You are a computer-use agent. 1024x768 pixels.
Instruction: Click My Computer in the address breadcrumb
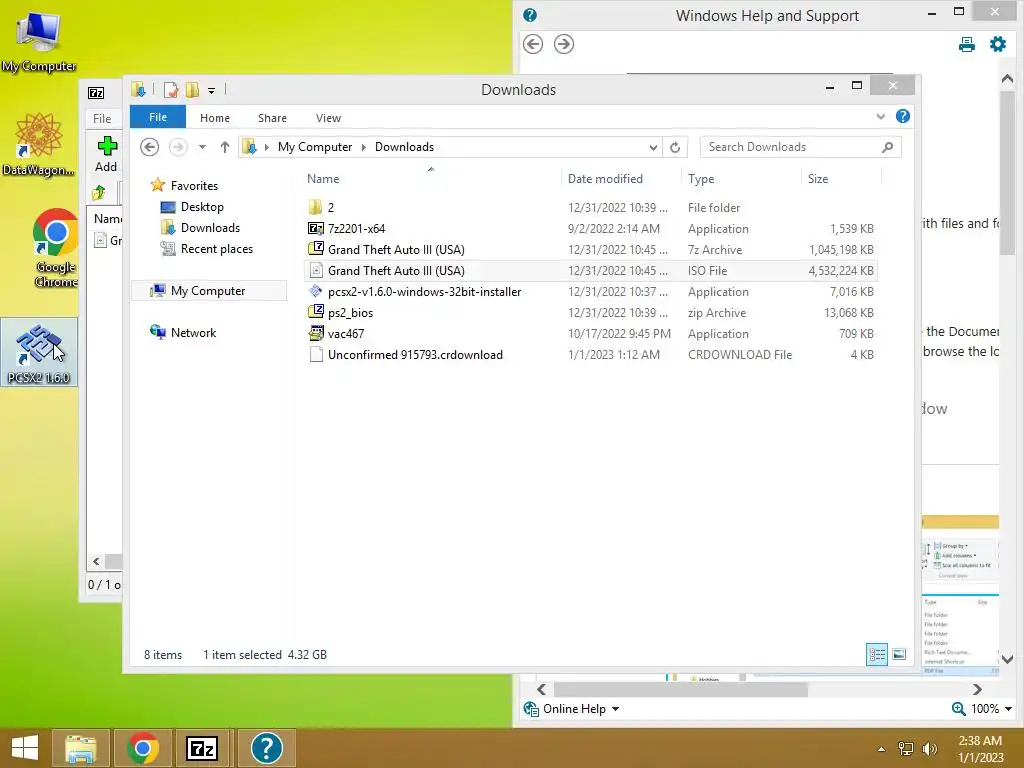coord(315,147)
